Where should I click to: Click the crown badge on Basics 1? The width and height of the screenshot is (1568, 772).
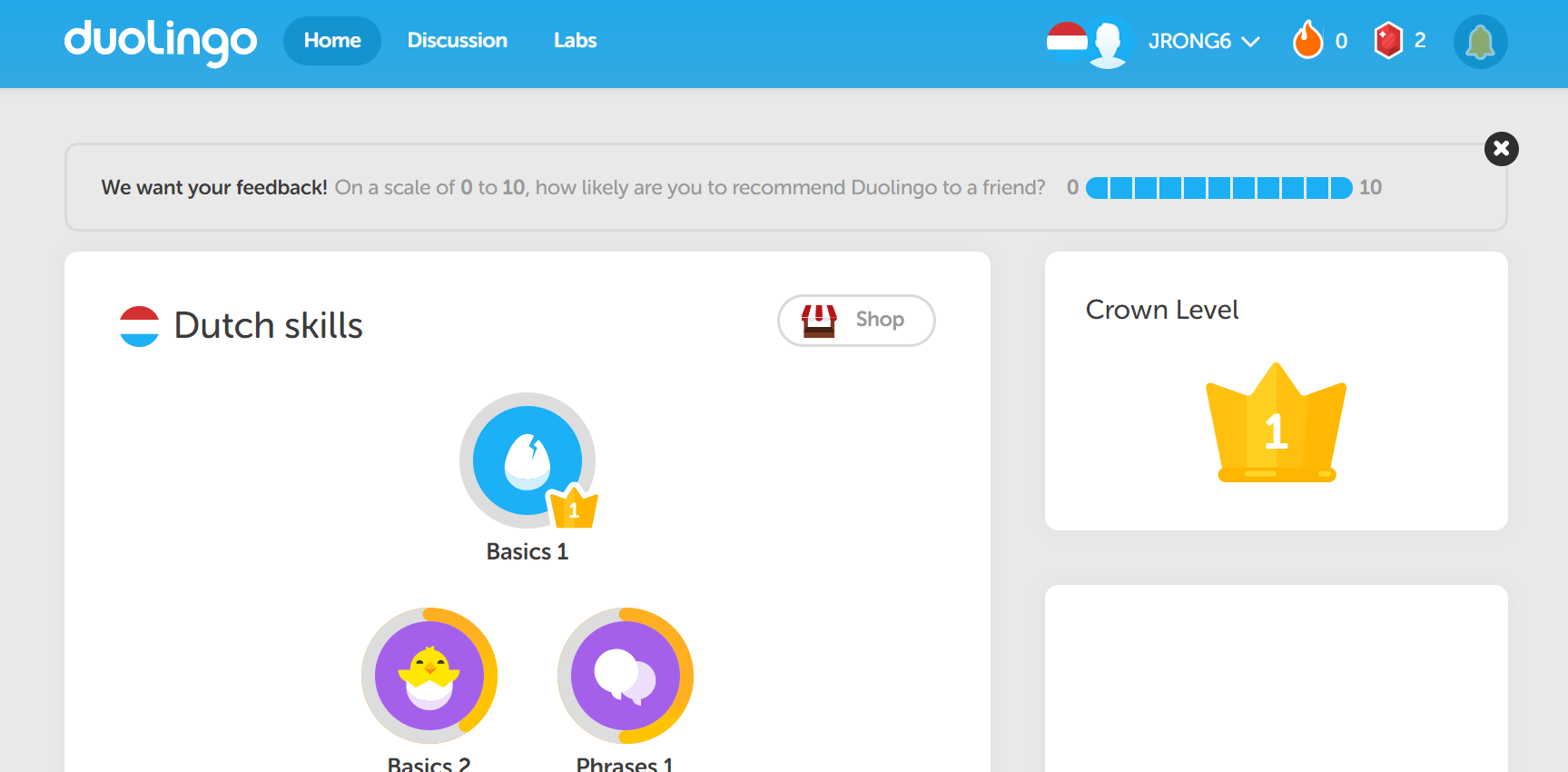574,507
